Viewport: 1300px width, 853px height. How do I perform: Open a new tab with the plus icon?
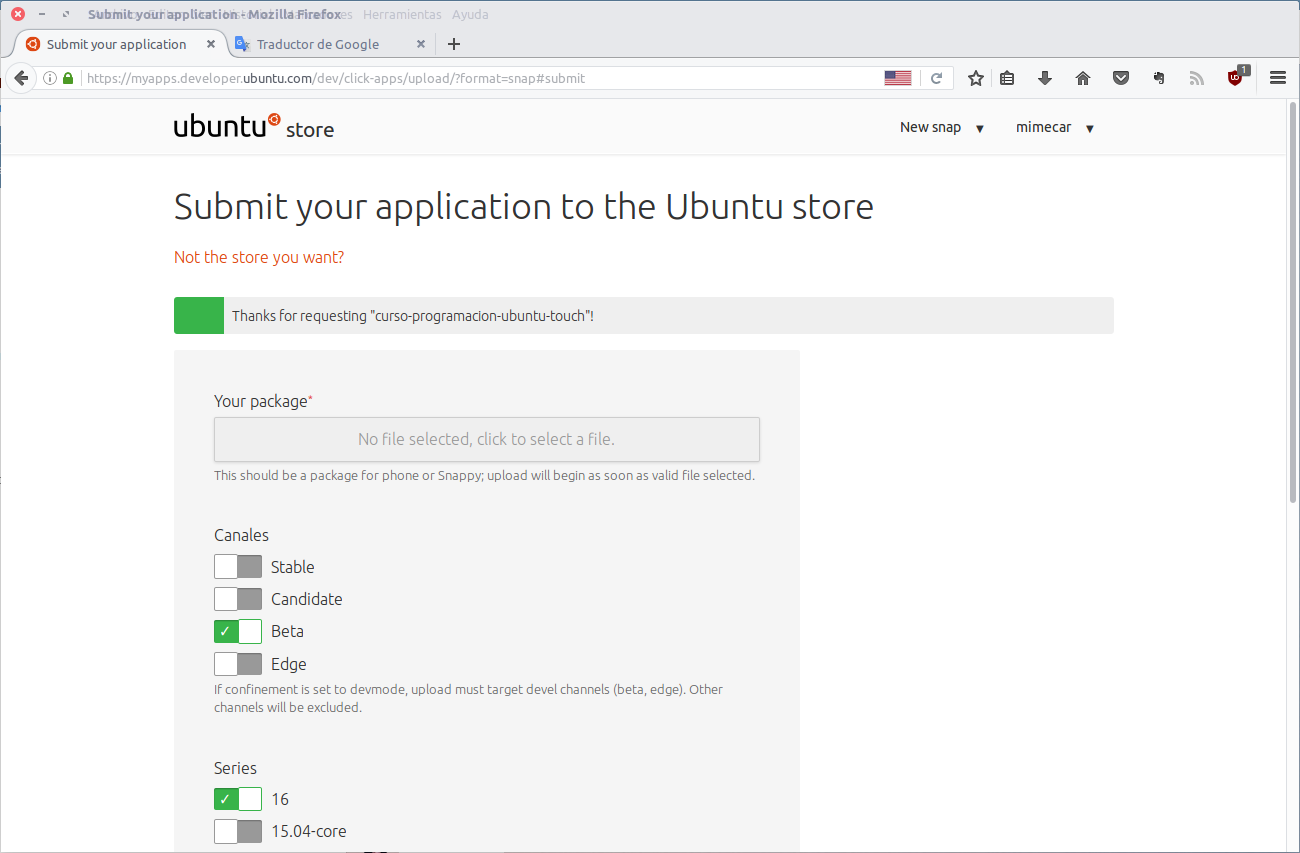[x=454, y=44]
